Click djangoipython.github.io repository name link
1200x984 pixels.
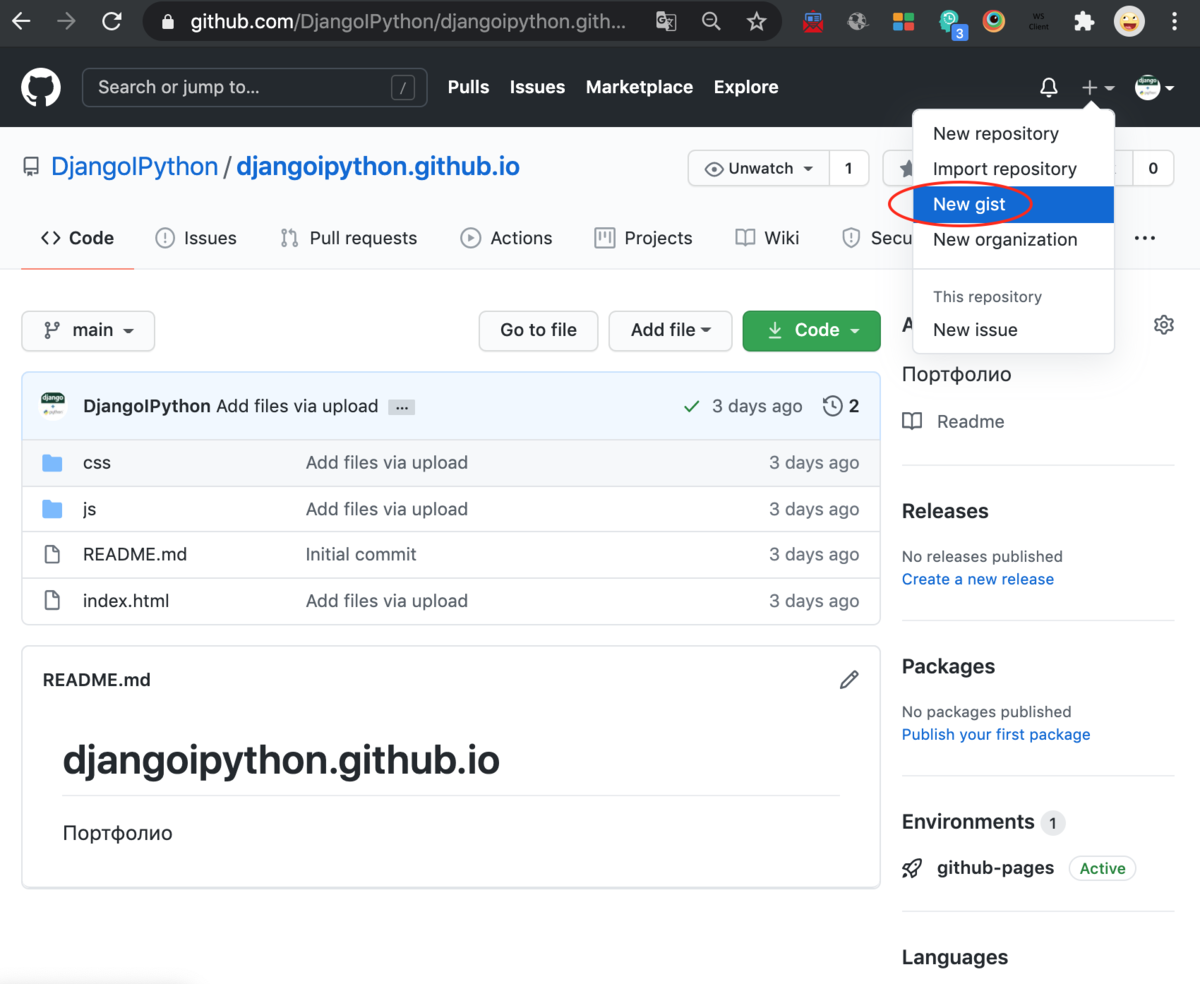378,167
